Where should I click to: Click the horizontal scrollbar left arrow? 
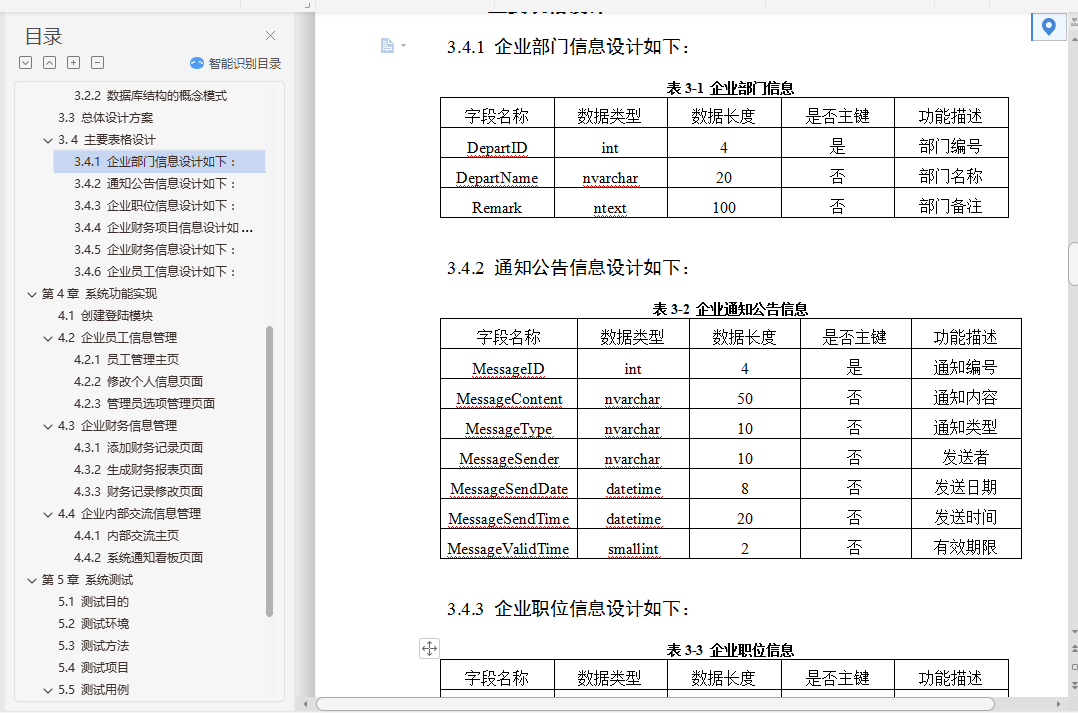[306, 704]
